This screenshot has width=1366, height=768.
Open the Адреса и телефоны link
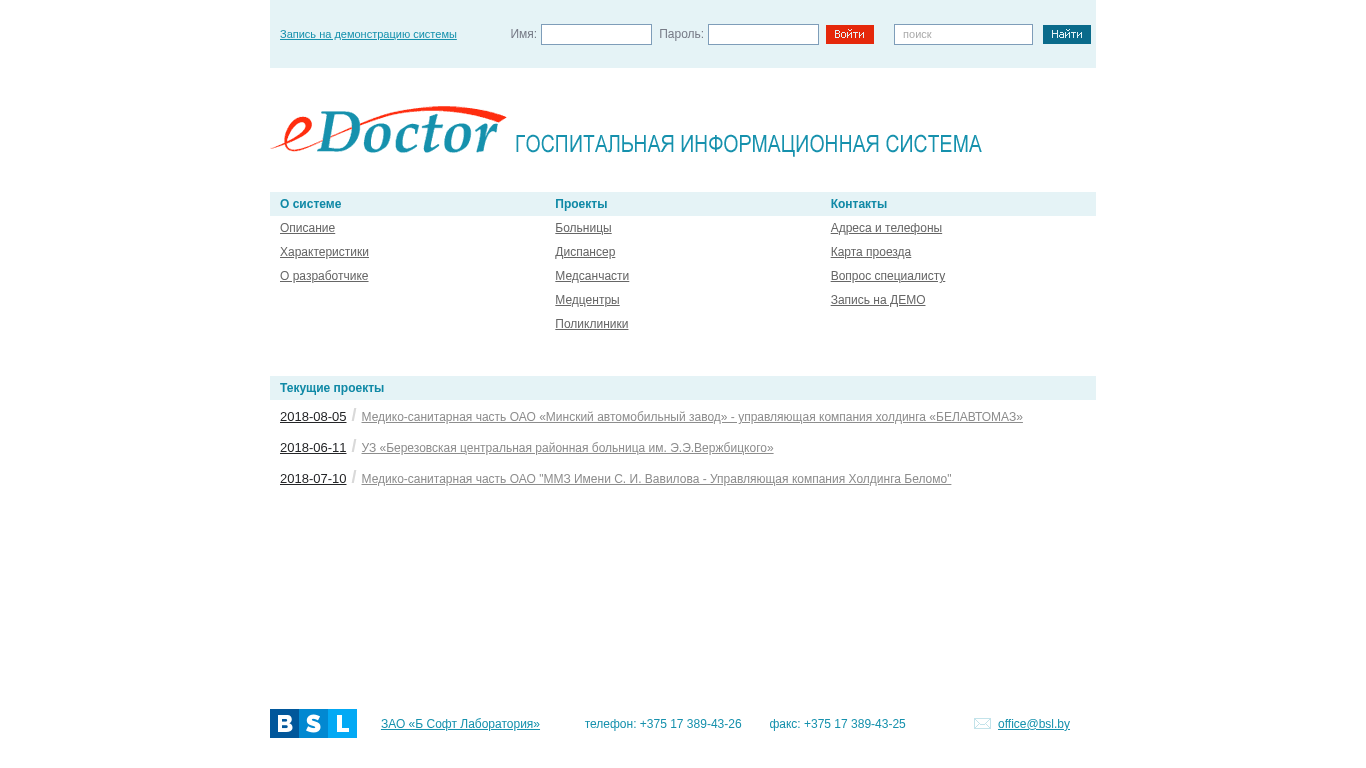click(886, 228)
